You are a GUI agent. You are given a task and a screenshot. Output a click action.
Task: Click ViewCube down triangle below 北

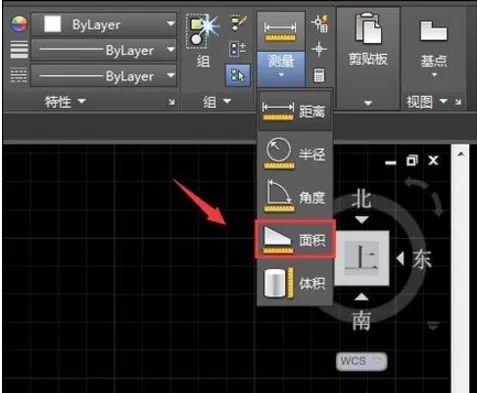coord(362,220)
